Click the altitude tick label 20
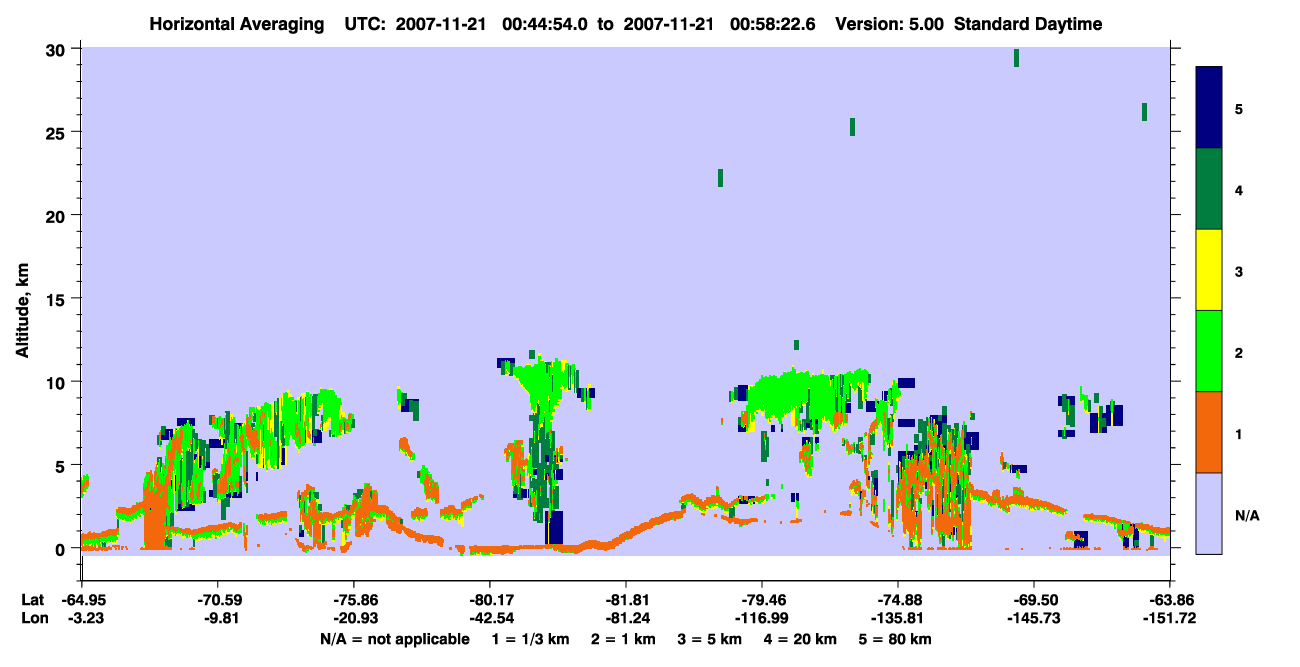Viewport: 1300px width, 667px height. pyautogui.click(x=58, y=215)
